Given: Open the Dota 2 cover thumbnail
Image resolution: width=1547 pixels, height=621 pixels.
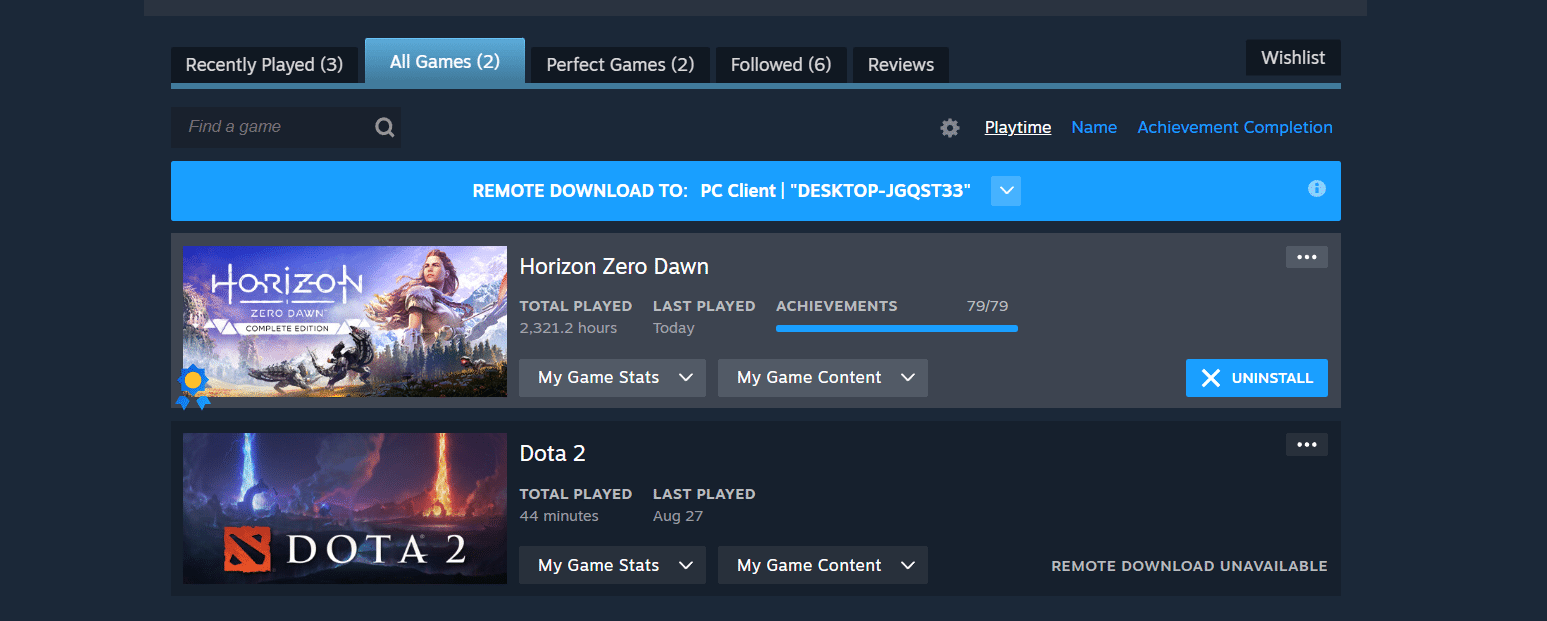Looking at the screenshot, I should tap(345, 509).
